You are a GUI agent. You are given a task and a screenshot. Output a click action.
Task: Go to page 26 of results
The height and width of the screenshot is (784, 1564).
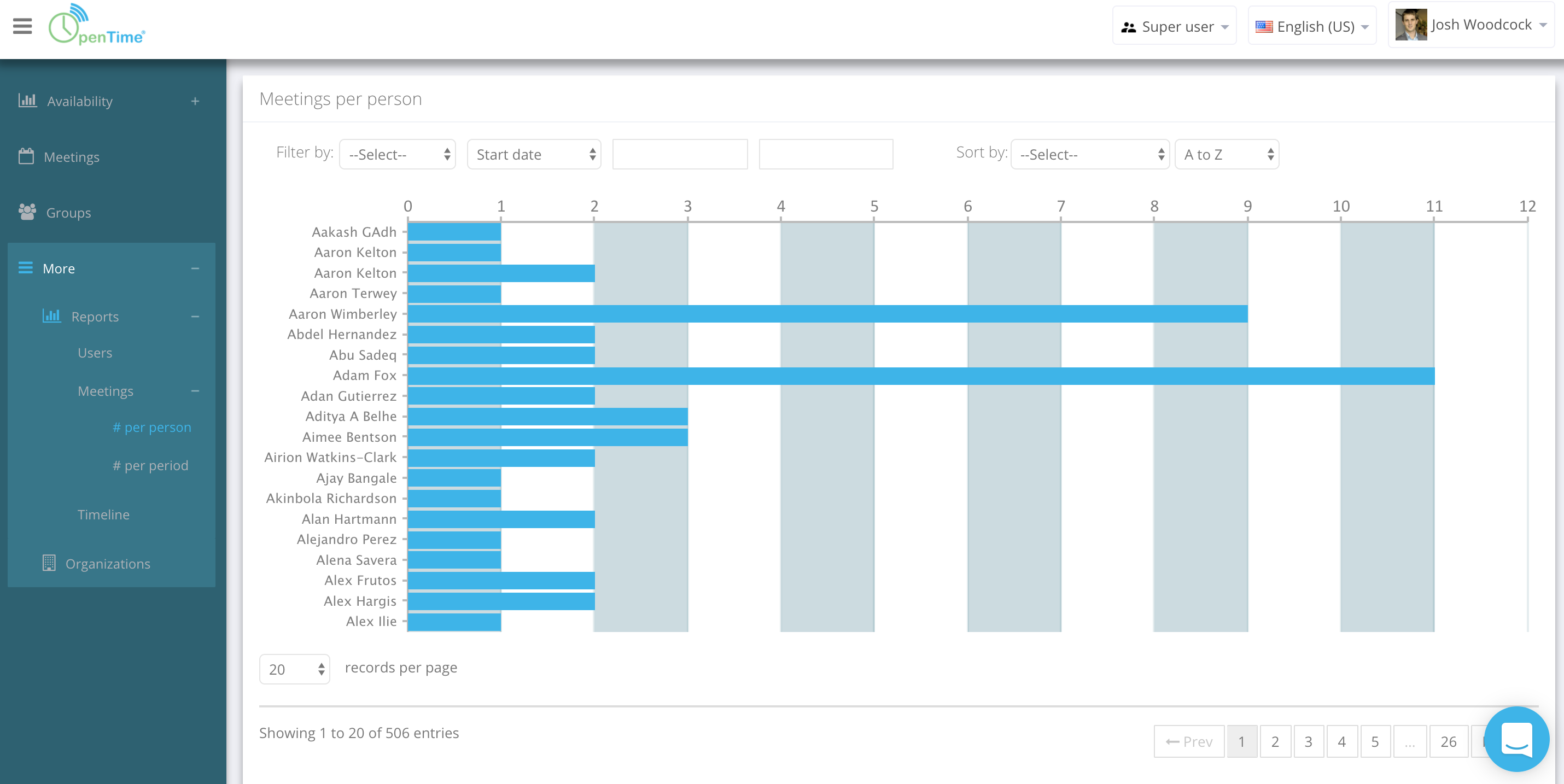1448,741
